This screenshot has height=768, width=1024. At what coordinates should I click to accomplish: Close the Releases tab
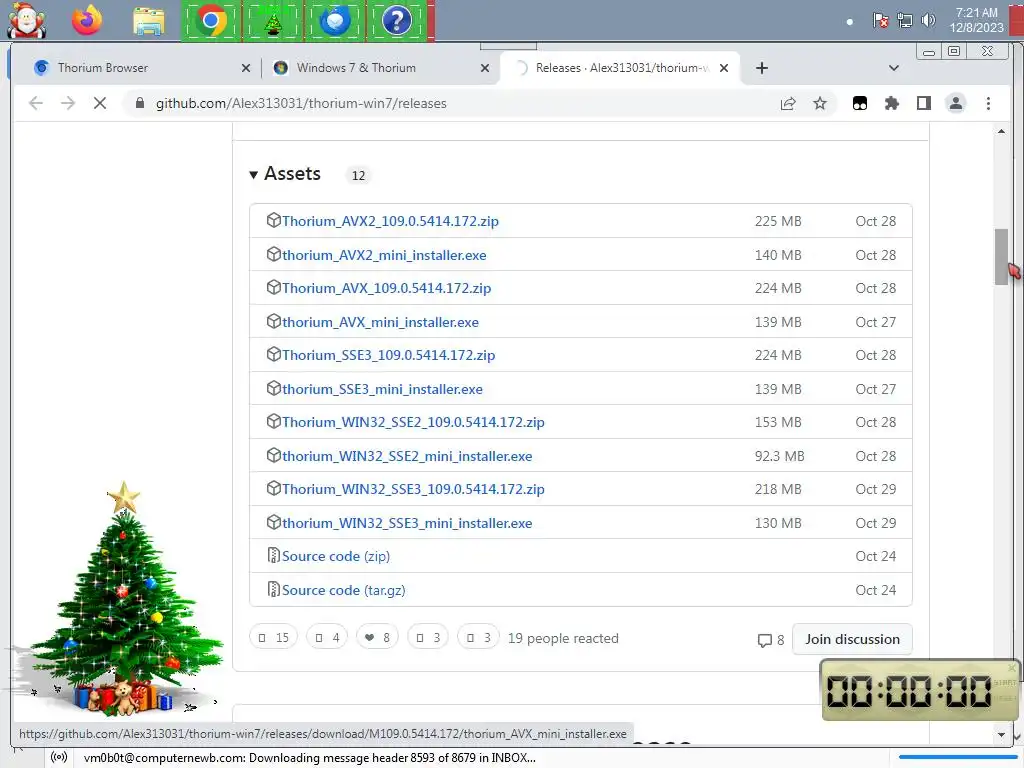724,68
